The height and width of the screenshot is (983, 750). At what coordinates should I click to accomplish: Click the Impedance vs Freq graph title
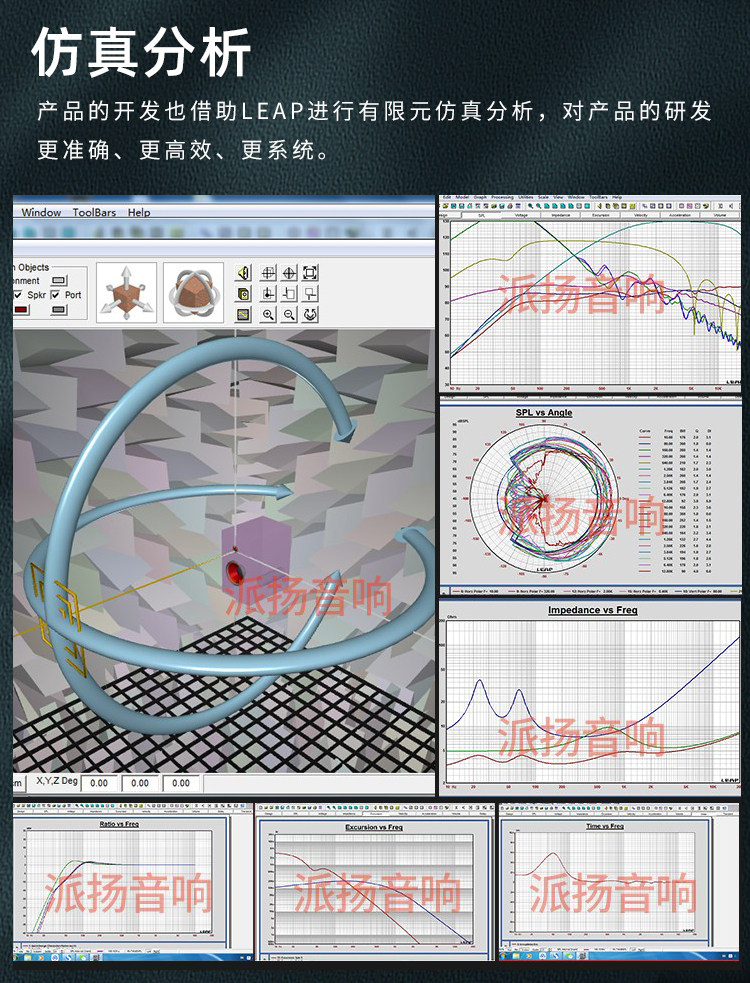[x=593, y=610]
